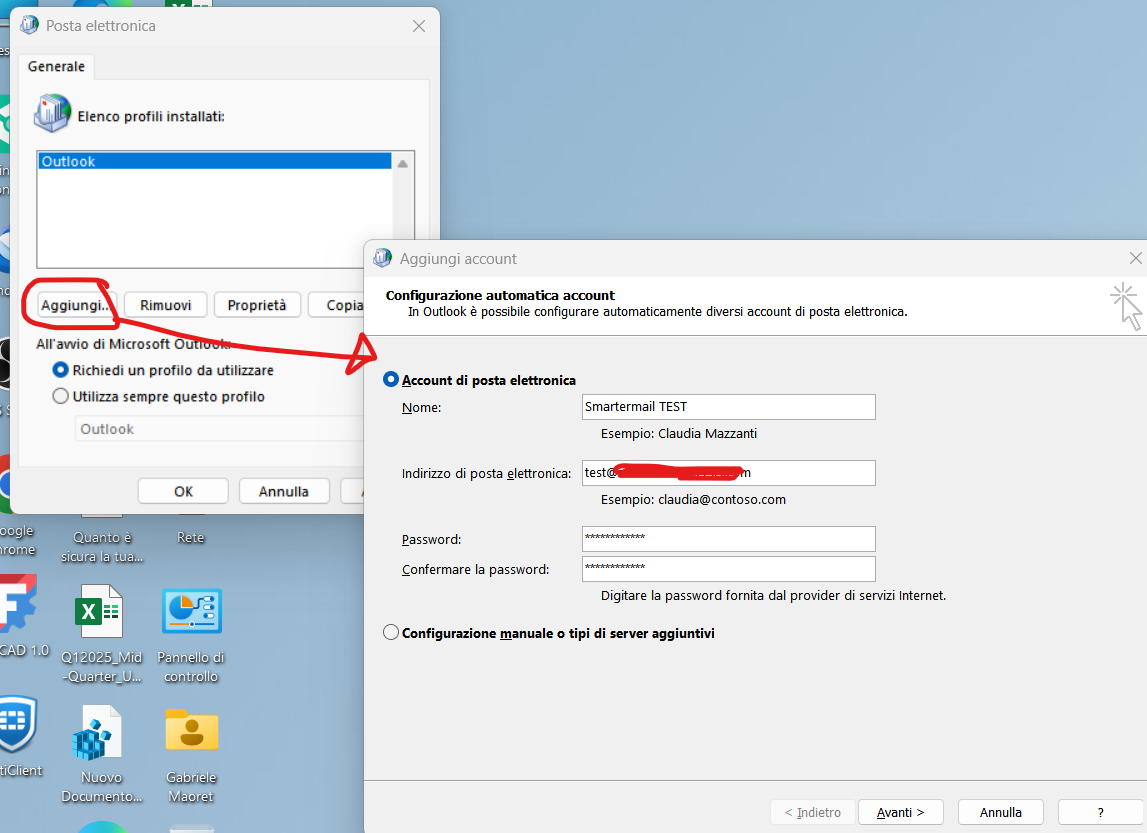Close the Posta elettronica dialog

click(x=419, y=26)
